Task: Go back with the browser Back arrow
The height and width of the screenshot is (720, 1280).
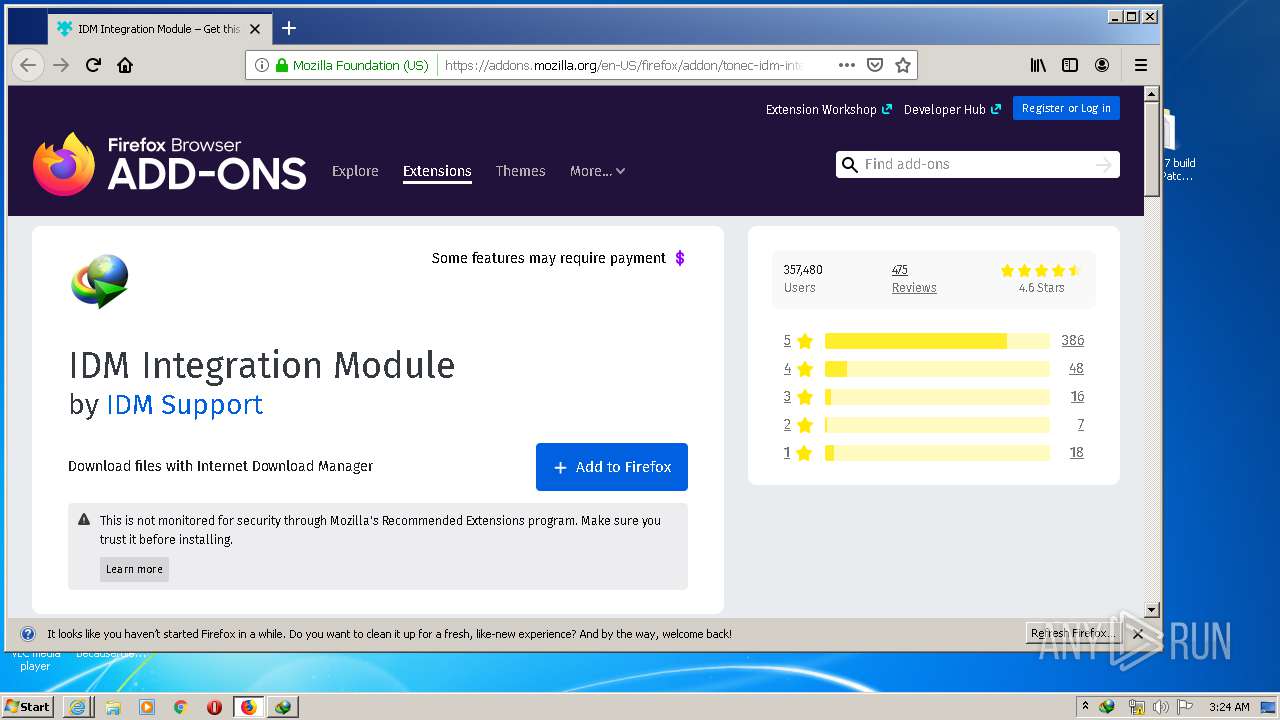Action: pos(28,65)
